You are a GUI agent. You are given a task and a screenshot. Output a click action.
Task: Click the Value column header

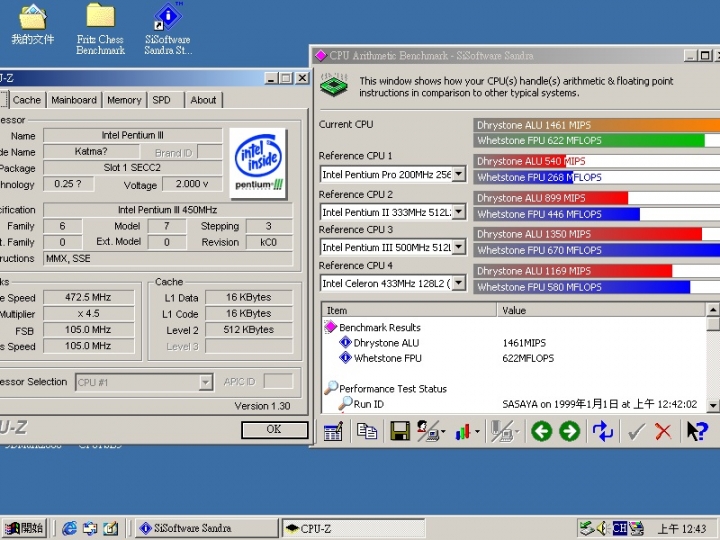[x=602, y=310]
